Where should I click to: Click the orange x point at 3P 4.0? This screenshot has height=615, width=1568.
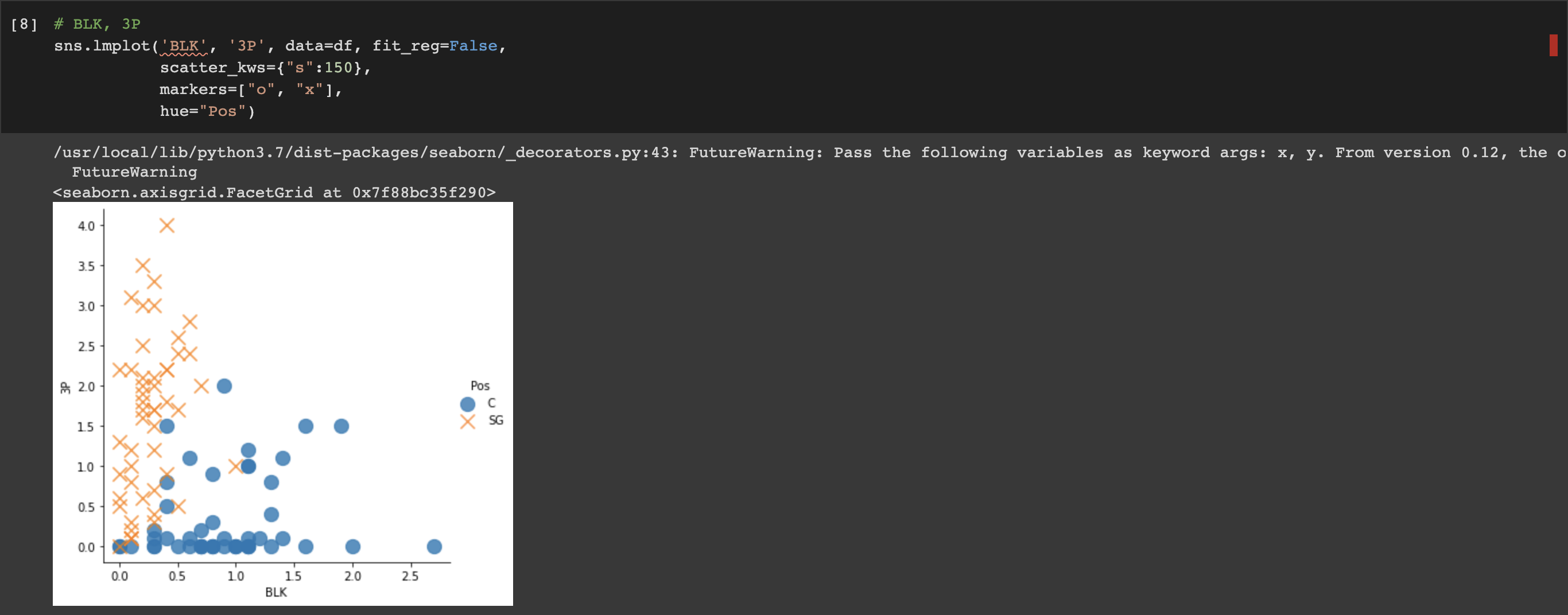[x=167, y=225]
